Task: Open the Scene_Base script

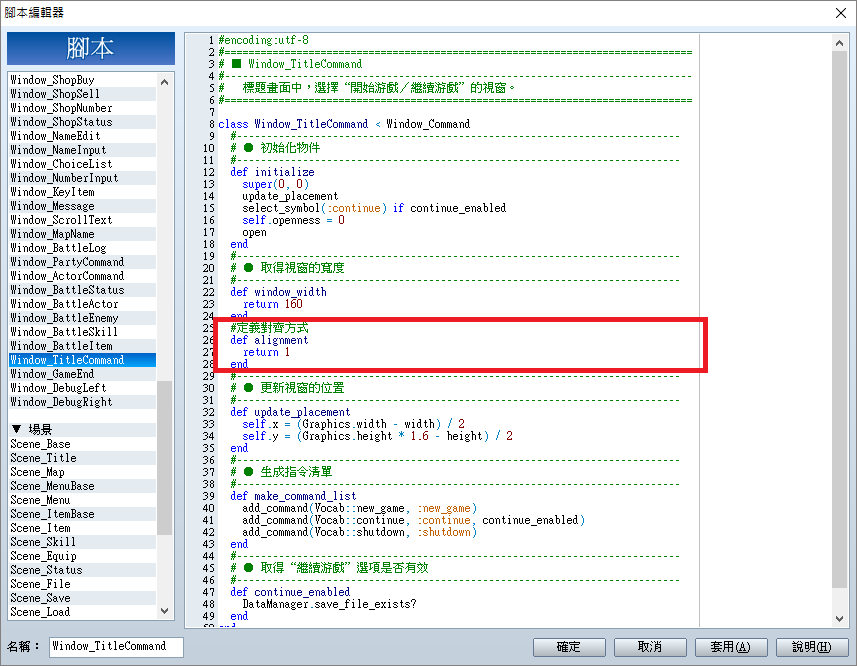Action: click(83, 444)
